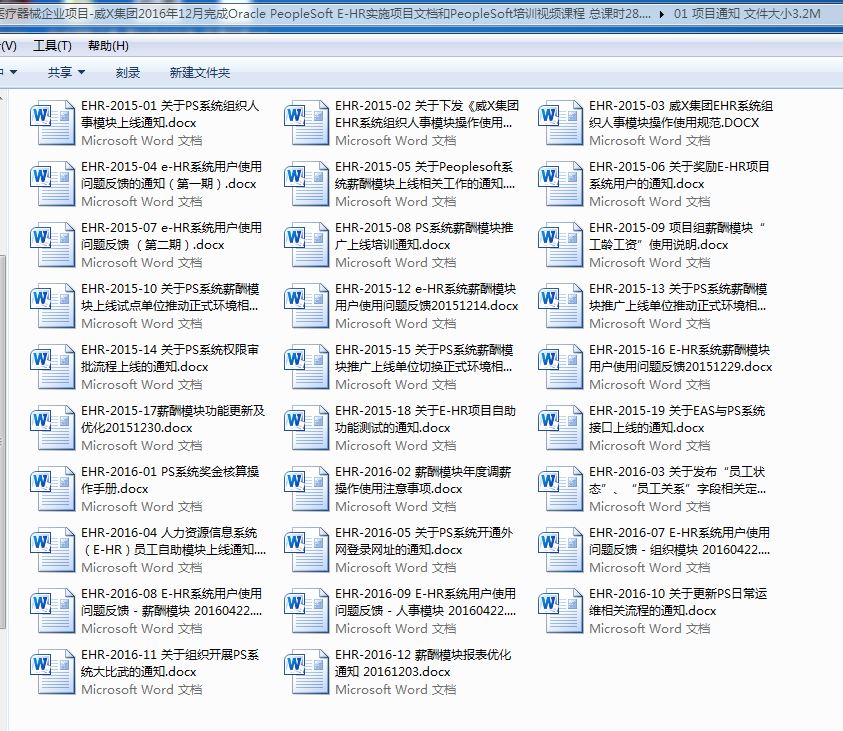Click file name EHR-2016-10 关于更新PS日常运维相关流程的通知
843x731 pixels.
click(x=678, y=602)
